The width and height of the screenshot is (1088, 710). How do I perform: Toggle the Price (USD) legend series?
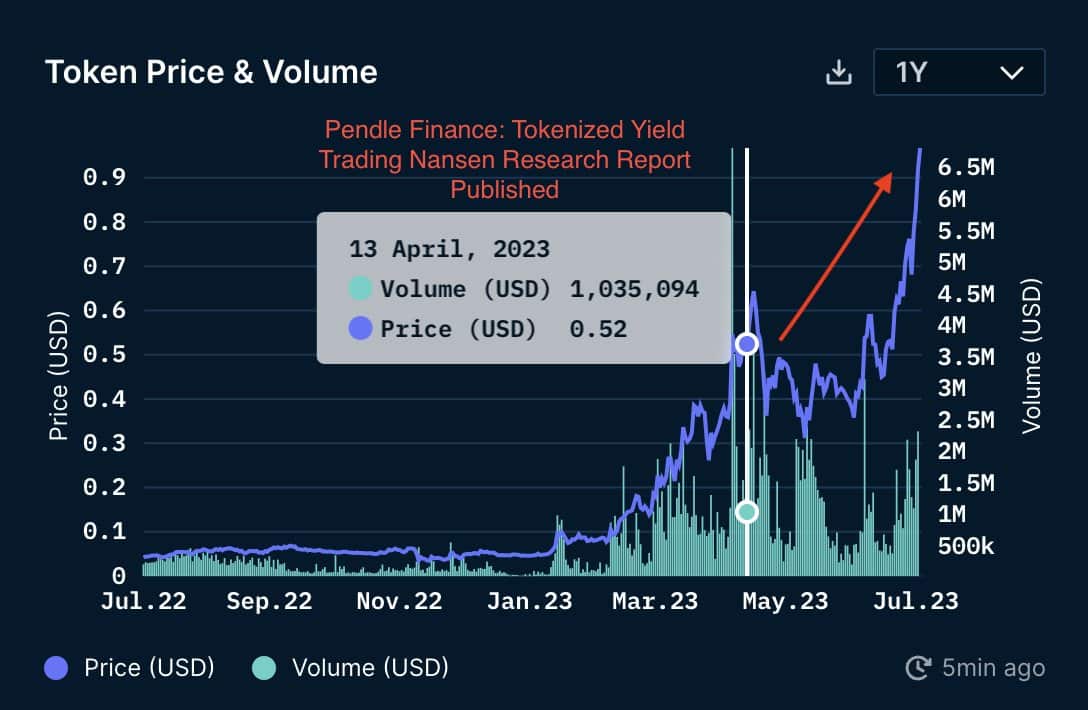(x=129, y=668)
